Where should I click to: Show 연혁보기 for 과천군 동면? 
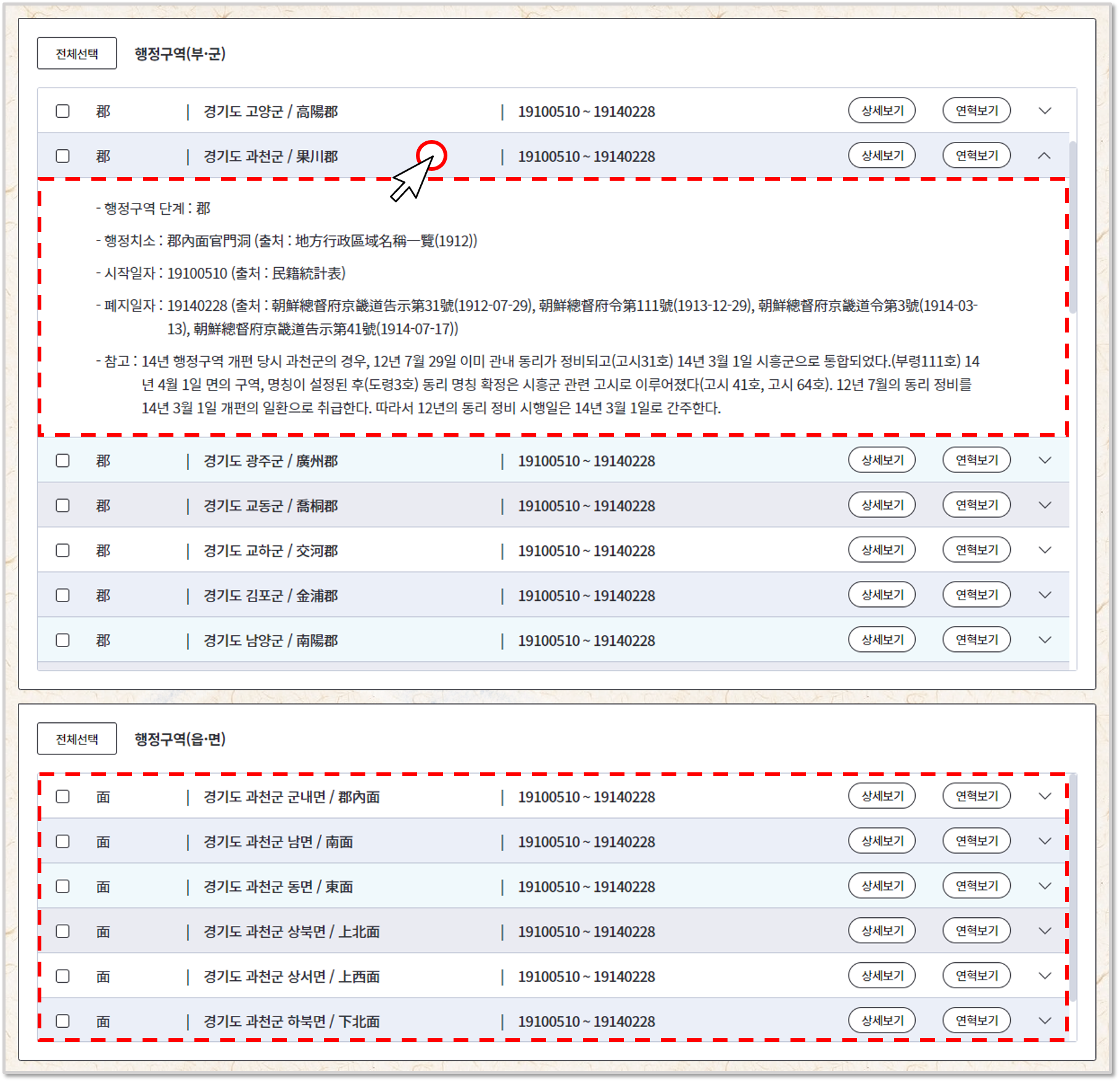tap(977, 886)
